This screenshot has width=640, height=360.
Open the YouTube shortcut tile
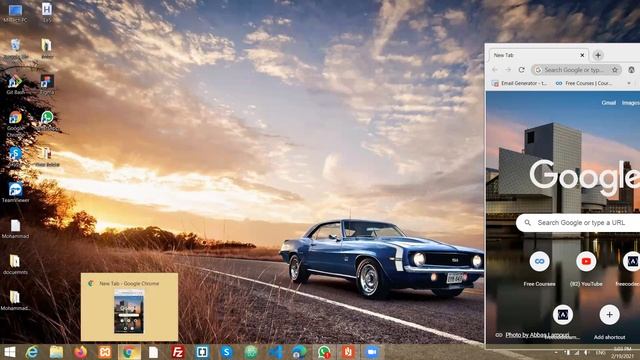pos(586,269)
